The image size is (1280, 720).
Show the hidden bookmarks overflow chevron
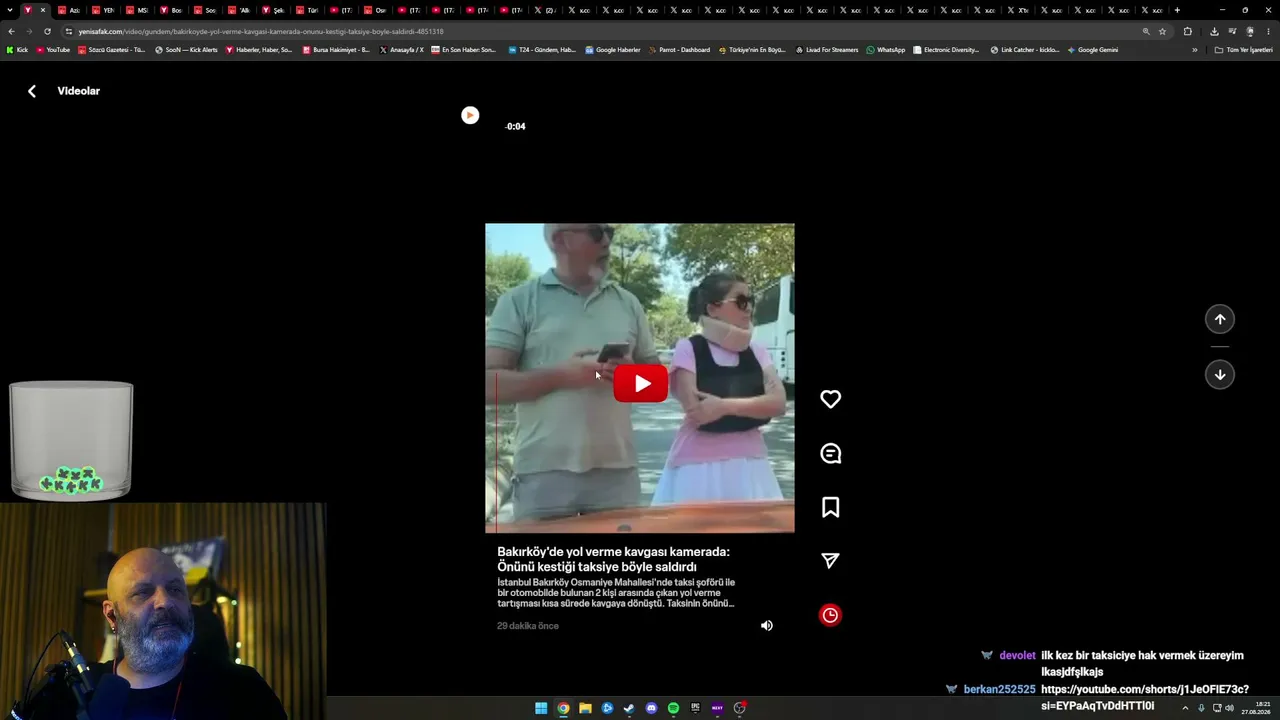click(x=1194, y=50)
